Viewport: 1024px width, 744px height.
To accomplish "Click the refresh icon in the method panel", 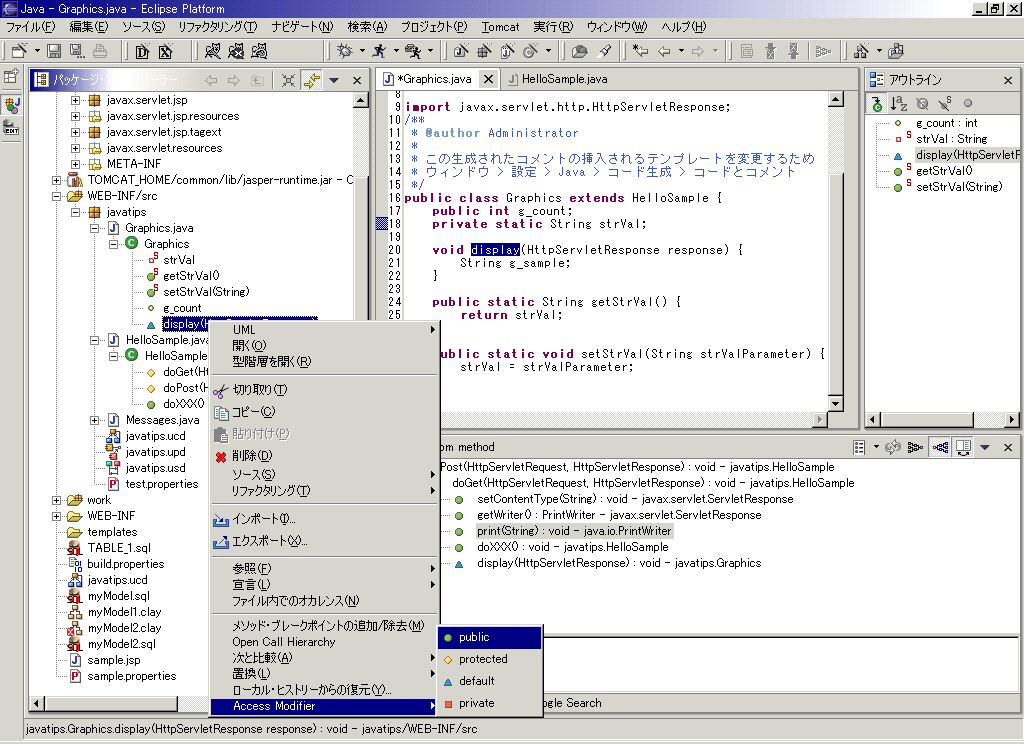I will pyautogui.click(x=893, y=447).
